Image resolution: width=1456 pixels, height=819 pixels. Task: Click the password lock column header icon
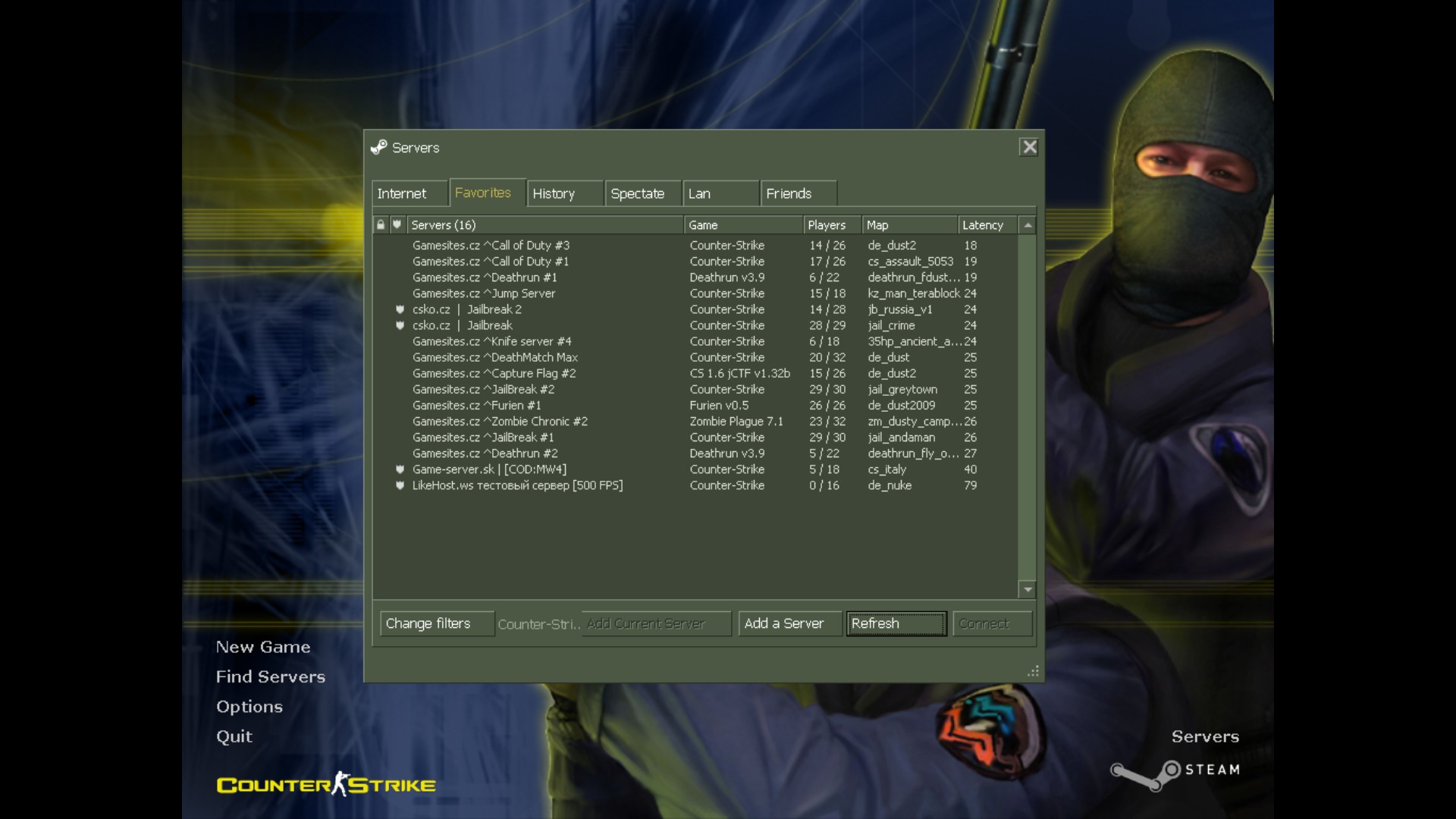point(381,224)
